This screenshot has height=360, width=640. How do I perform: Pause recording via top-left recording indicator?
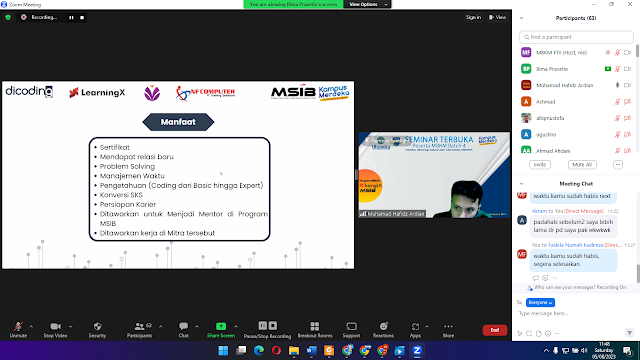pos(71,18)
